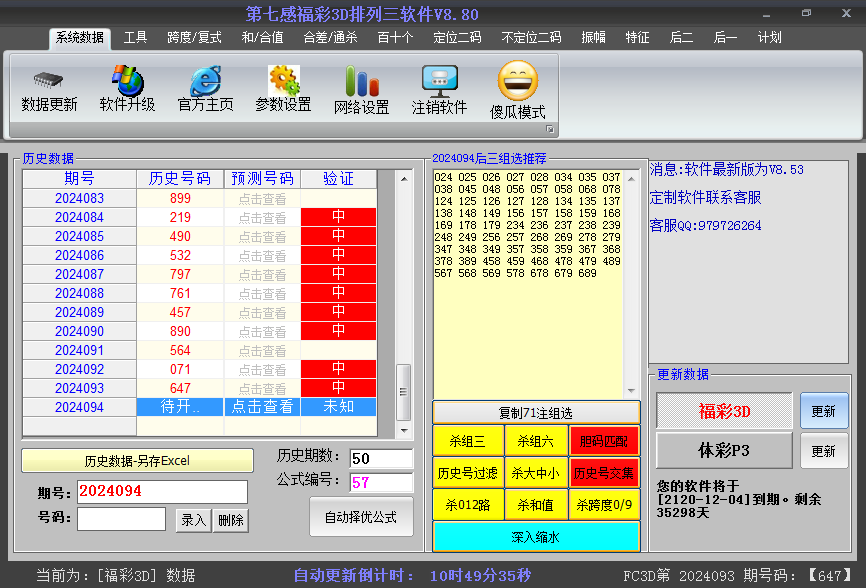Open the 振幅 tab
The height and width of the screenshot is (588, 866).
coord(593,38)
